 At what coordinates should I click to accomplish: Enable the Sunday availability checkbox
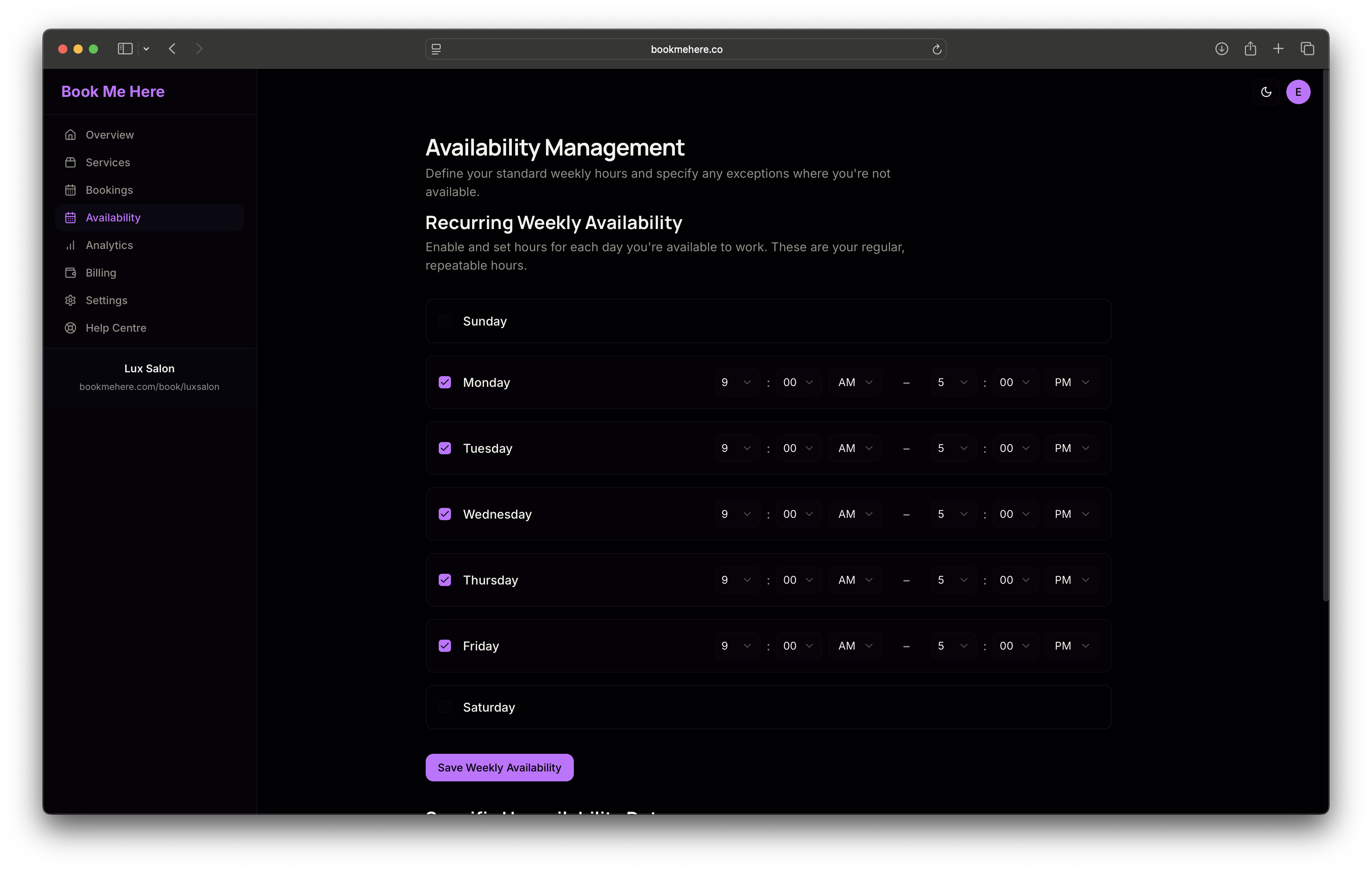445,321
